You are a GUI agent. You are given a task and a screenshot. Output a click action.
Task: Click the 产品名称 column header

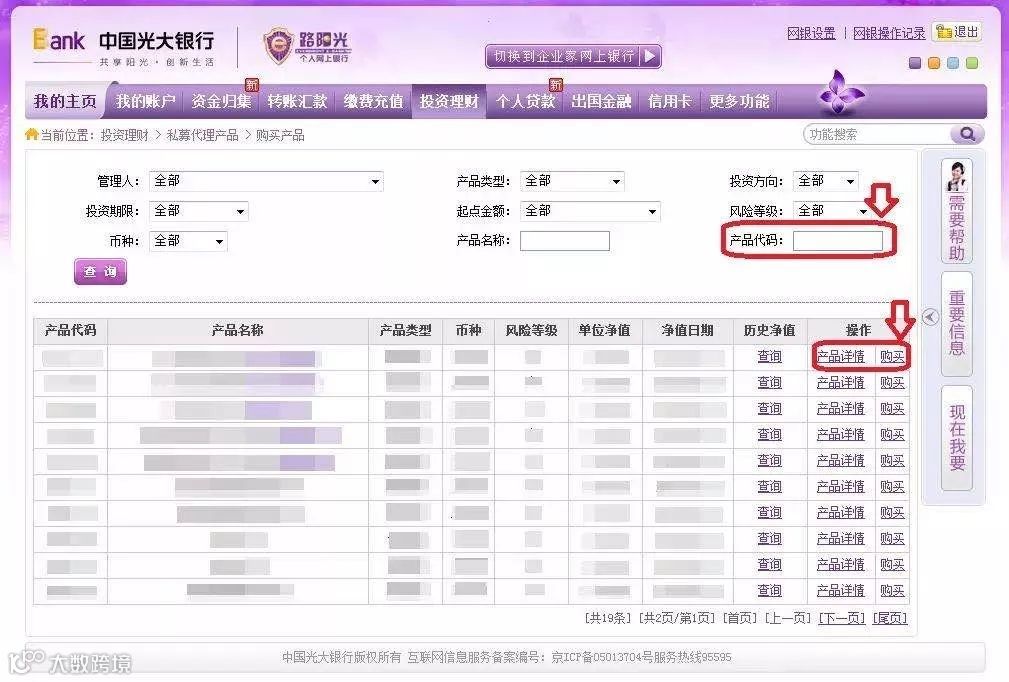click(237, 331)
